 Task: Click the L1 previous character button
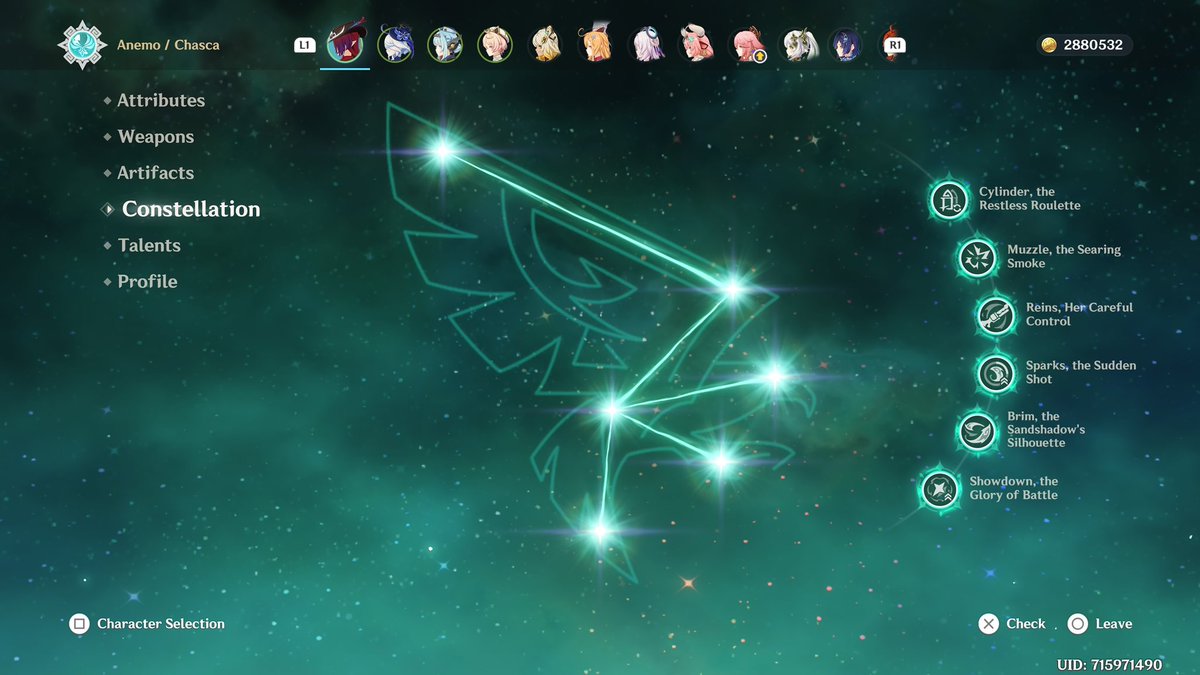click(305, 45)
